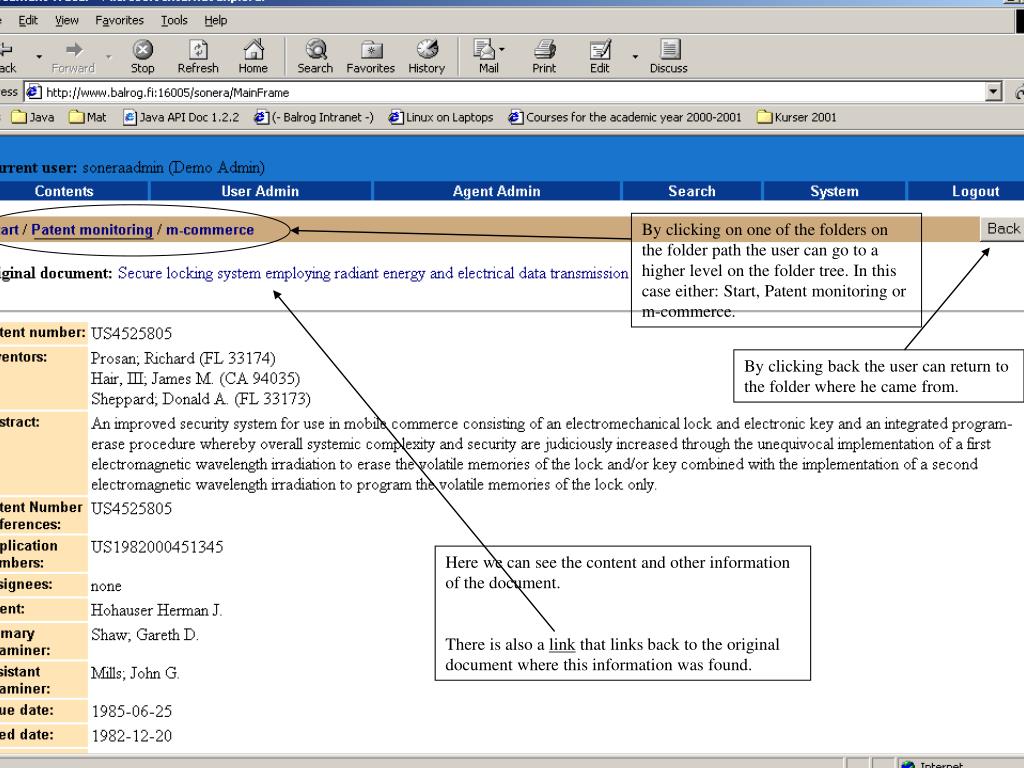Screen dimensions: 1024x768
Task: Switch to the User Admin tab
Action: [x=260, y=191]
